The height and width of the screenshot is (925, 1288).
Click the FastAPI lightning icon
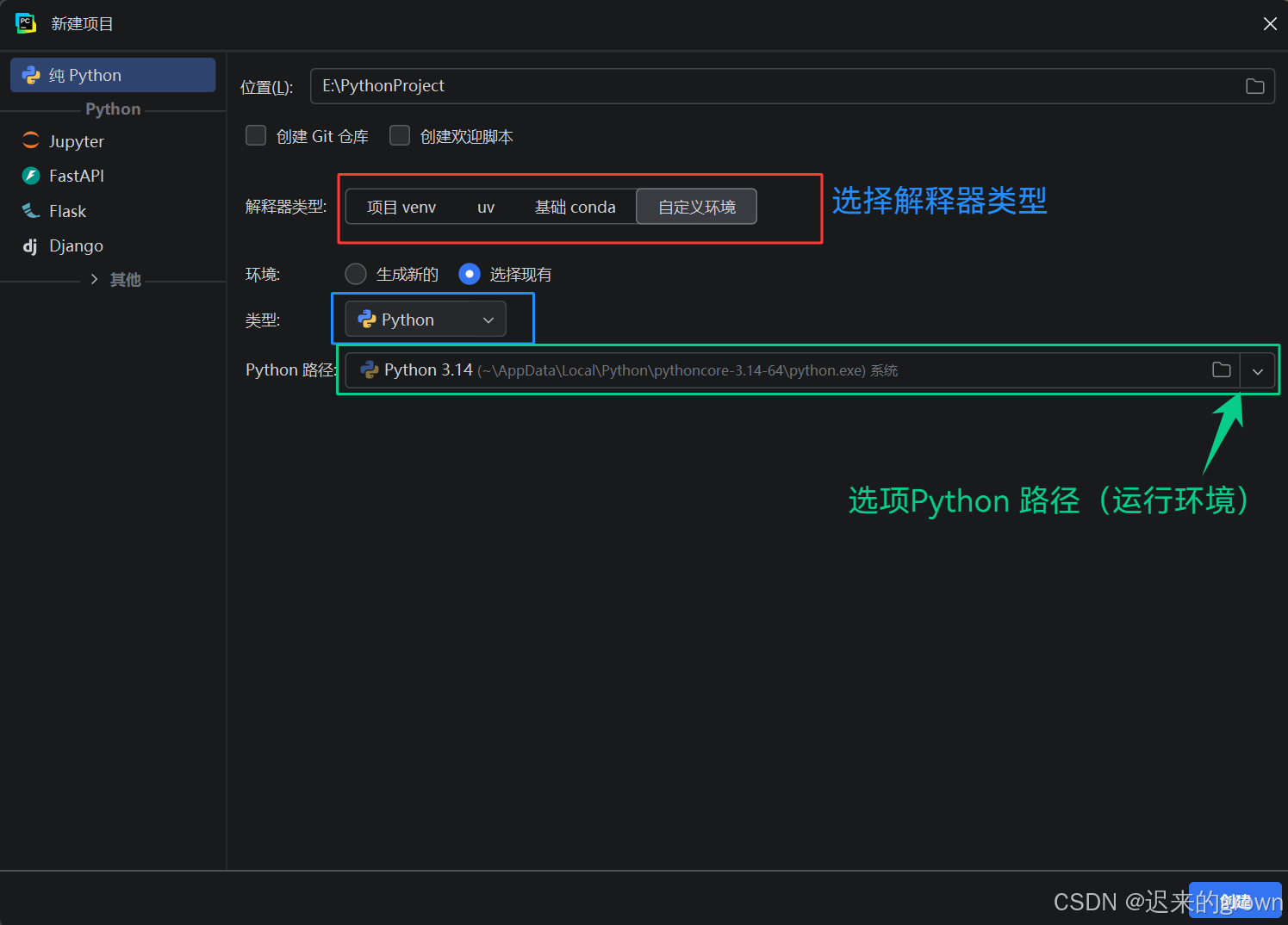click(31, 176)
